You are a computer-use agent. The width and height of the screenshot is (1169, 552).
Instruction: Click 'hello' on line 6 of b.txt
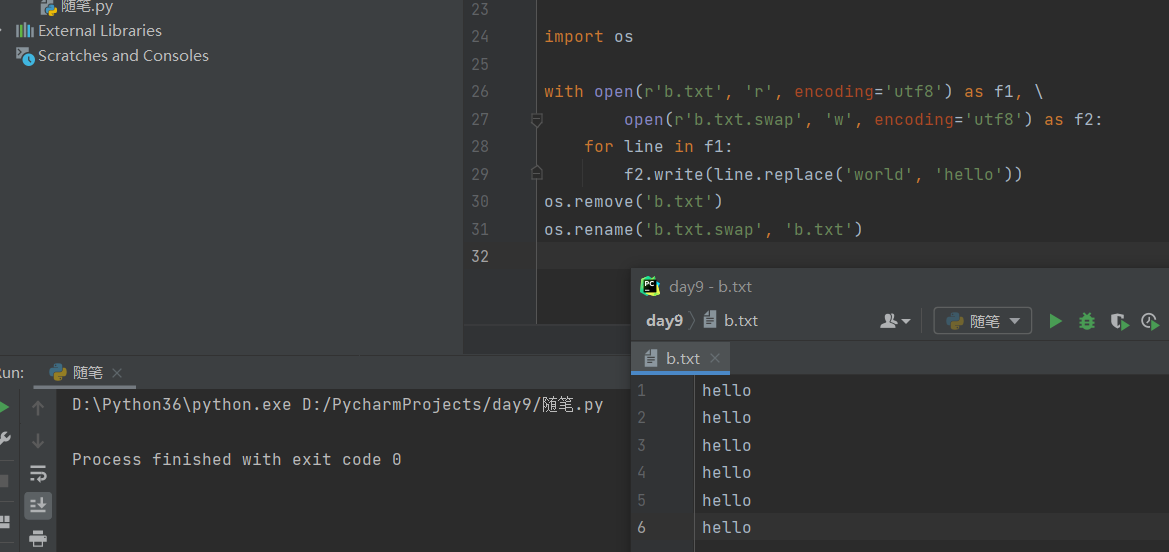(x=726, y=527)
